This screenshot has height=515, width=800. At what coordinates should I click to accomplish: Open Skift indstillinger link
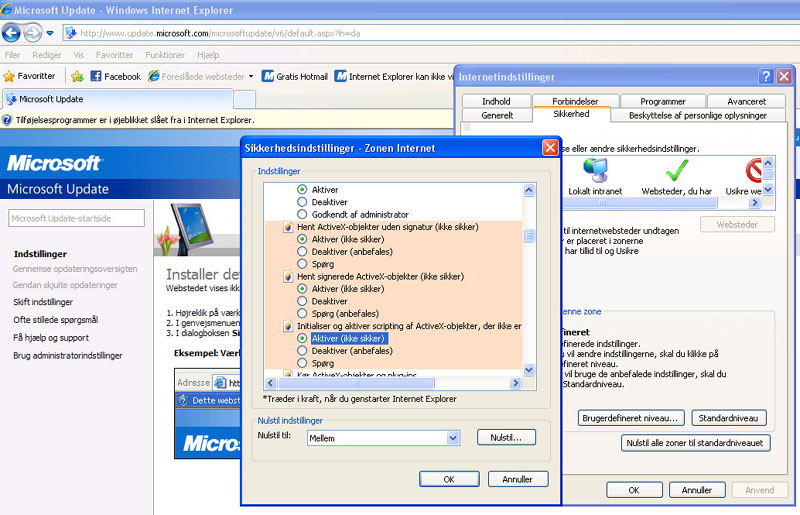pyautogui.click(x=43, y=302)
